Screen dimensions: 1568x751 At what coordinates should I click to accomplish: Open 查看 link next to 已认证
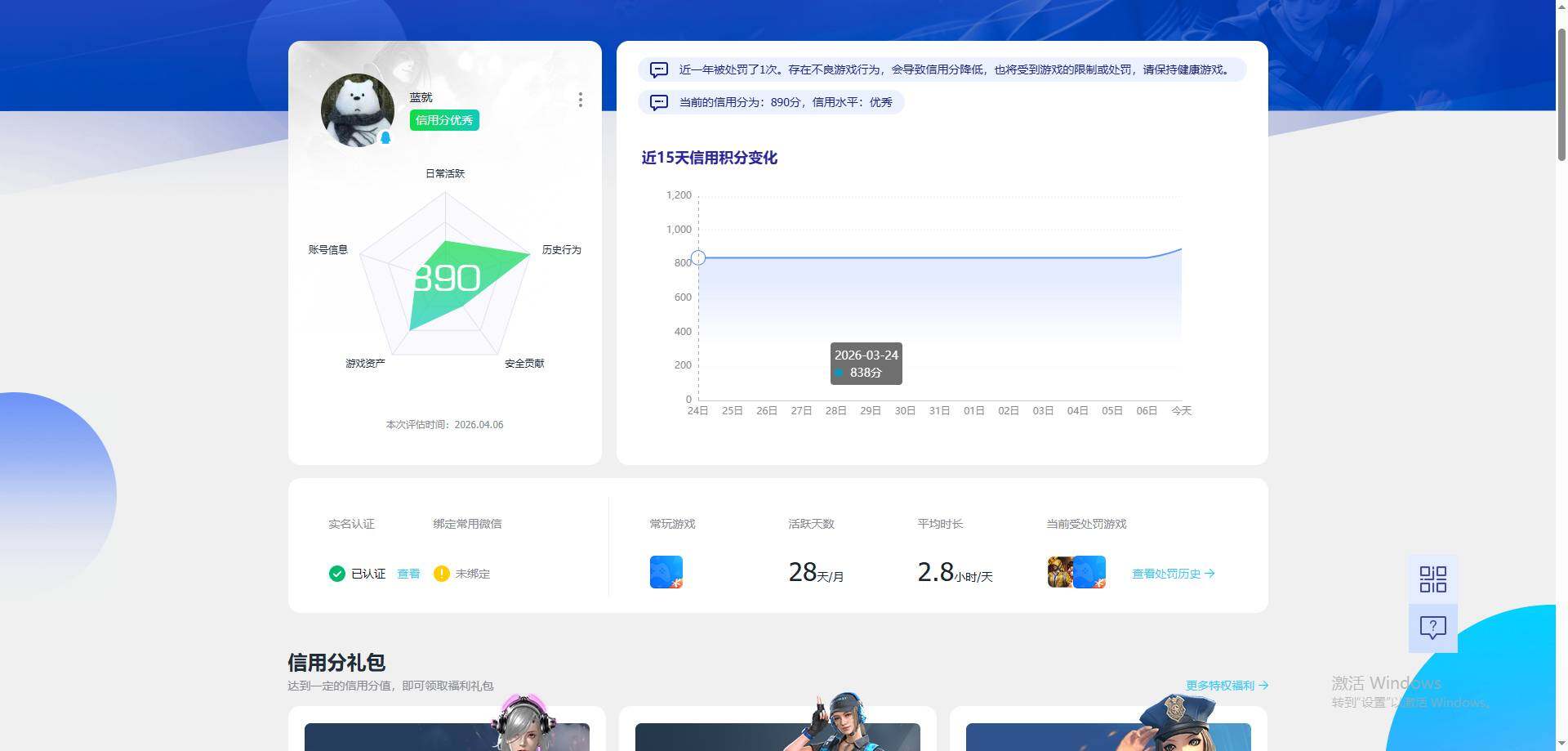pos(408,574)
